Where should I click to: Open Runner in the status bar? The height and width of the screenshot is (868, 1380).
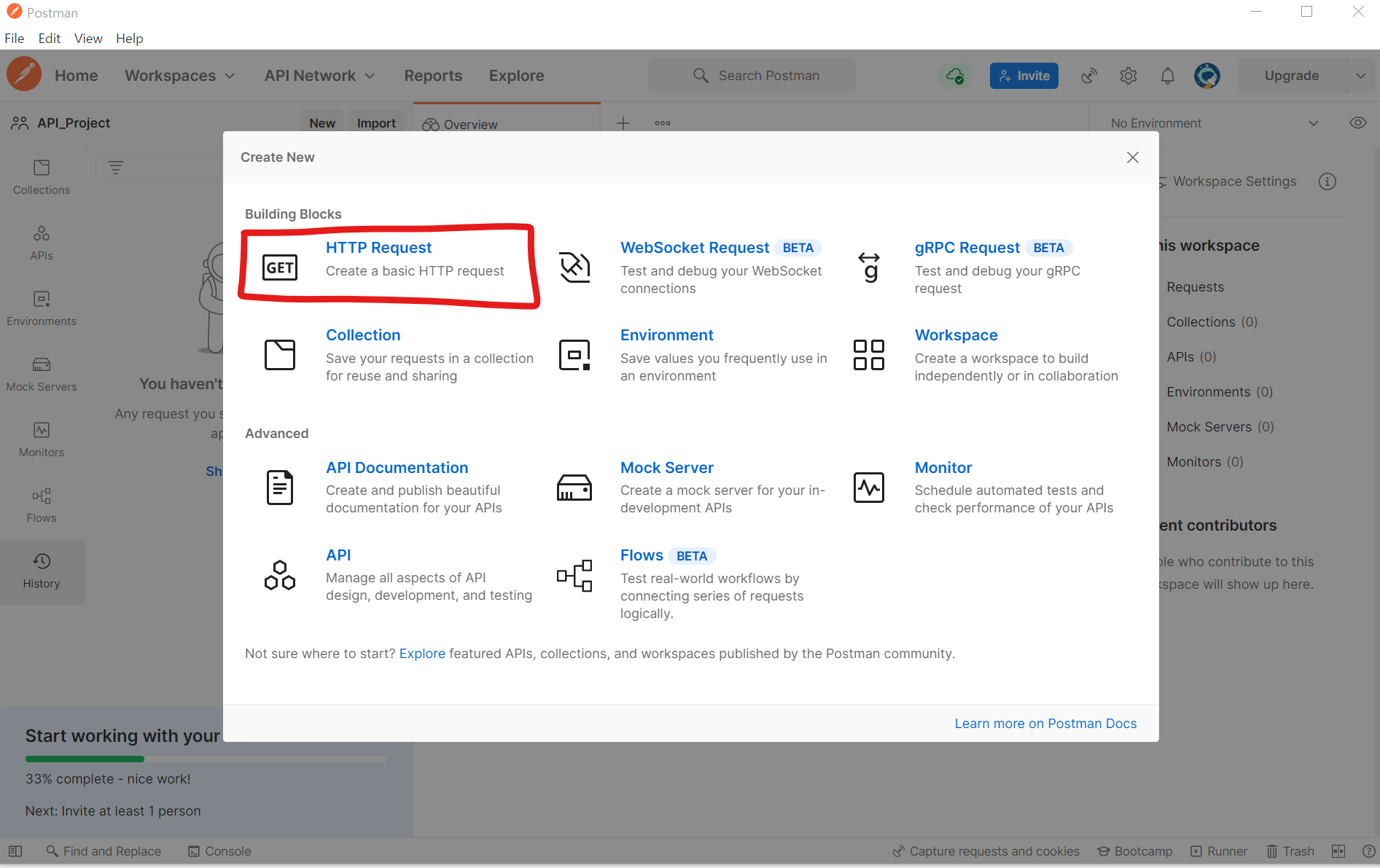click(1219, 851)
